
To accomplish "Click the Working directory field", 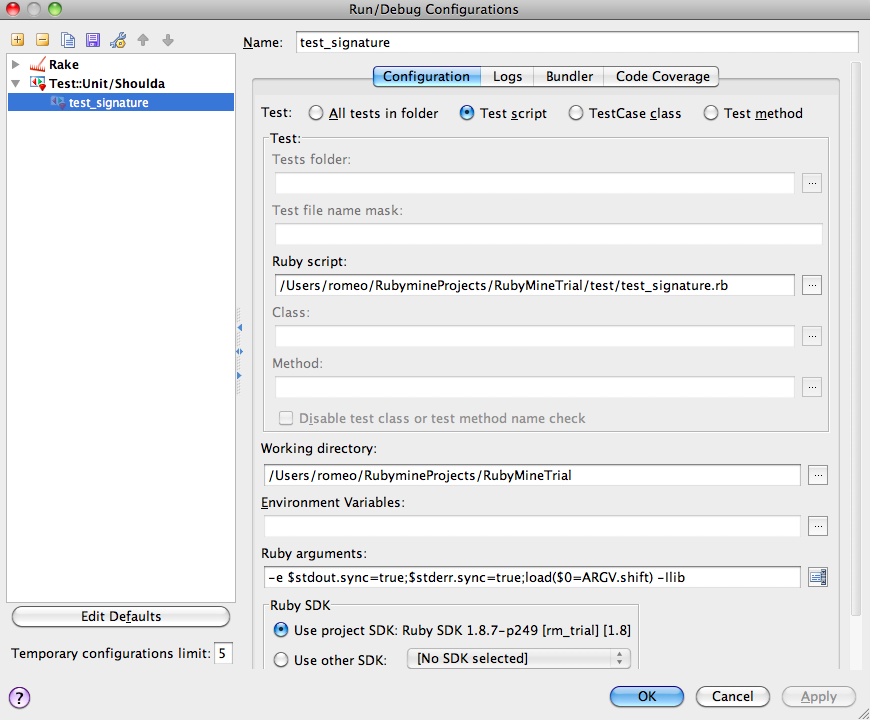I will [533, 475].
